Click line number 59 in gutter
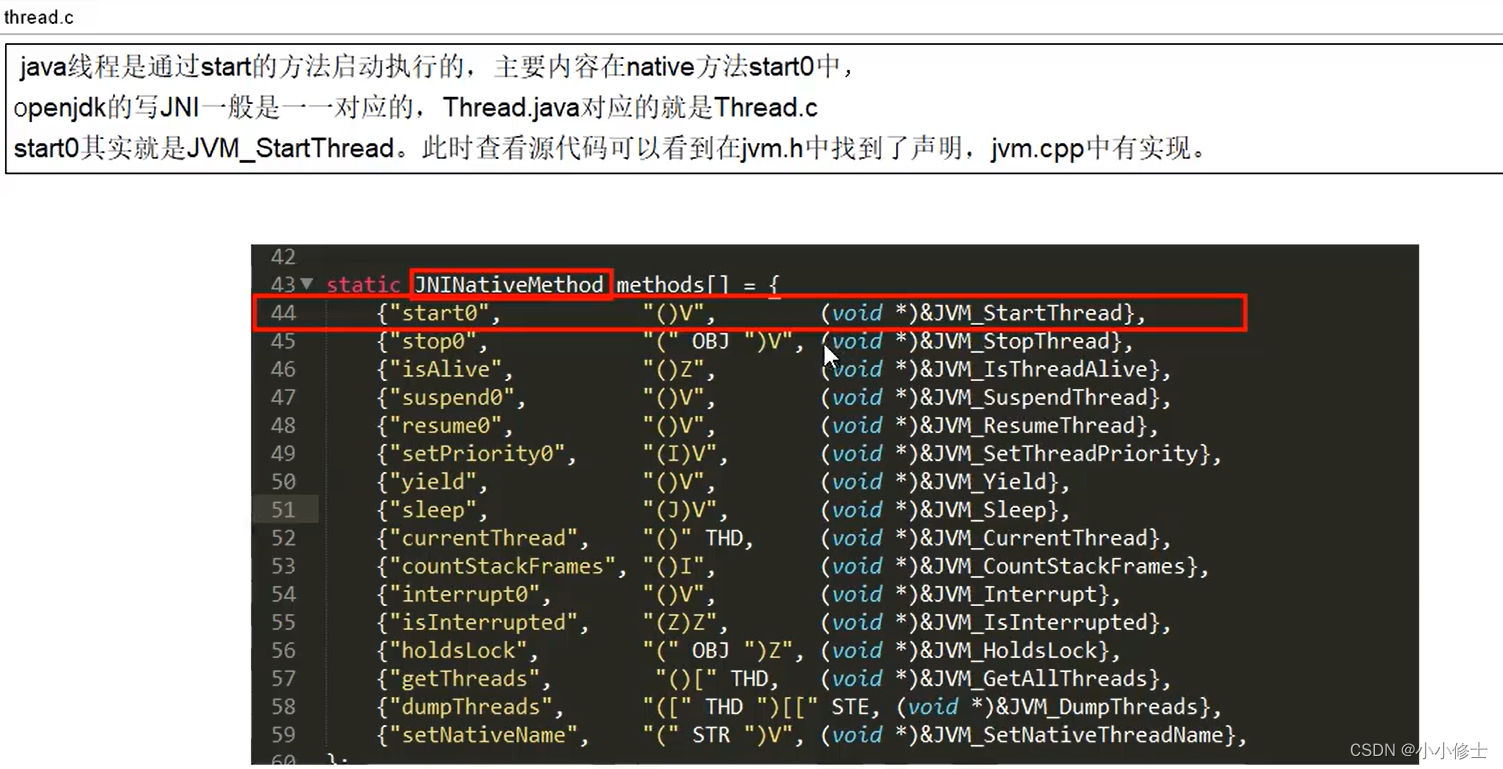Image resolution: width=1503 pixels, height=769 pixels. (x=283, y=735)
